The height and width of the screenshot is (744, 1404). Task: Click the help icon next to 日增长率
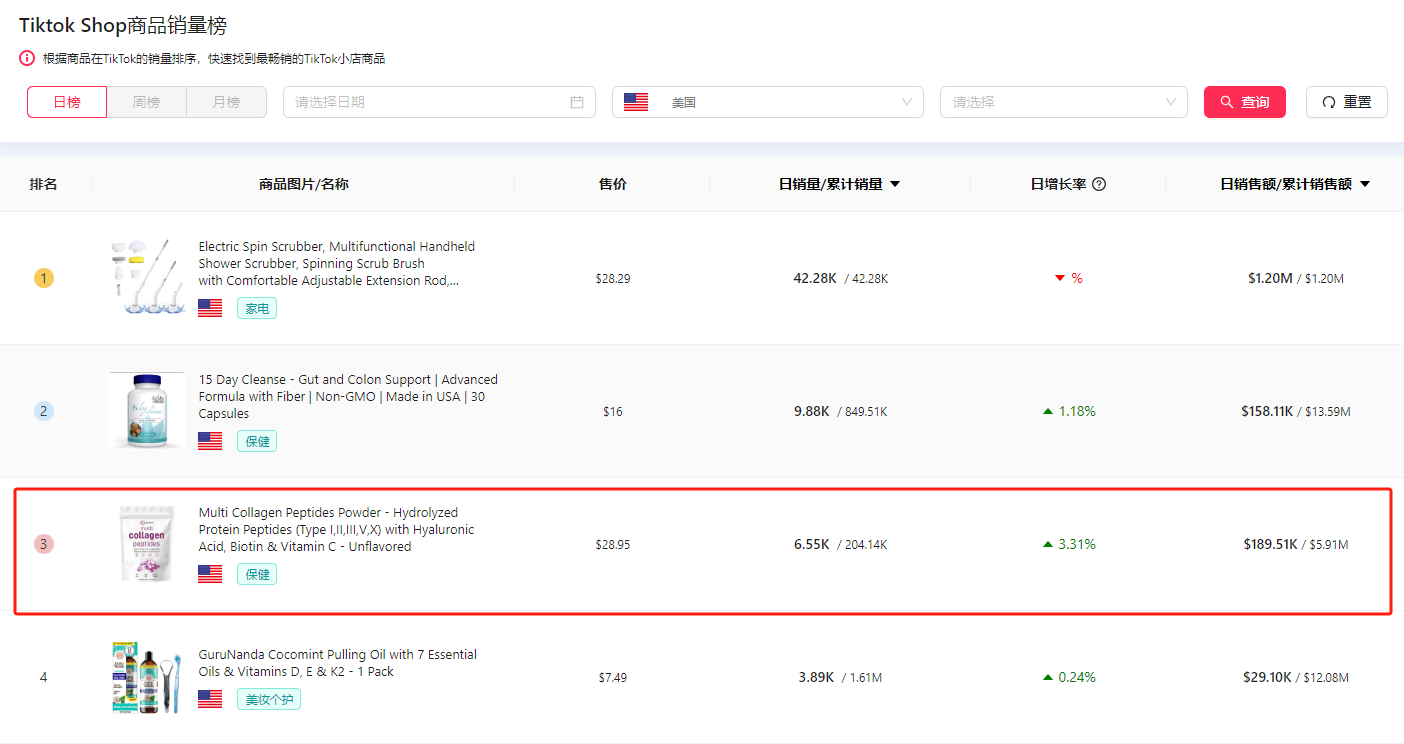[x=1099, y=184]
